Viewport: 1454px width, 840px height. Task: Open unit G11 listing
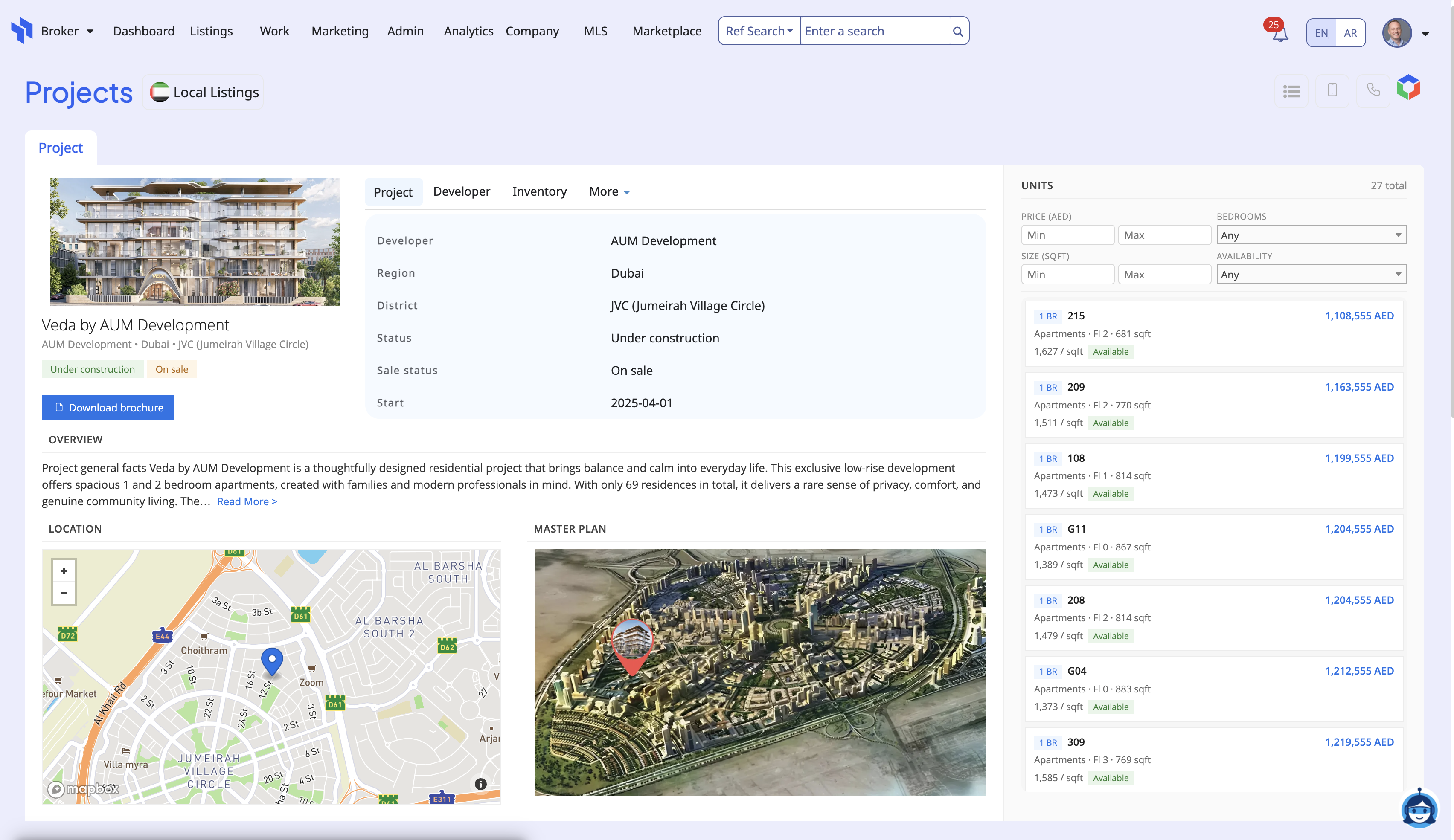(1214, 547)
